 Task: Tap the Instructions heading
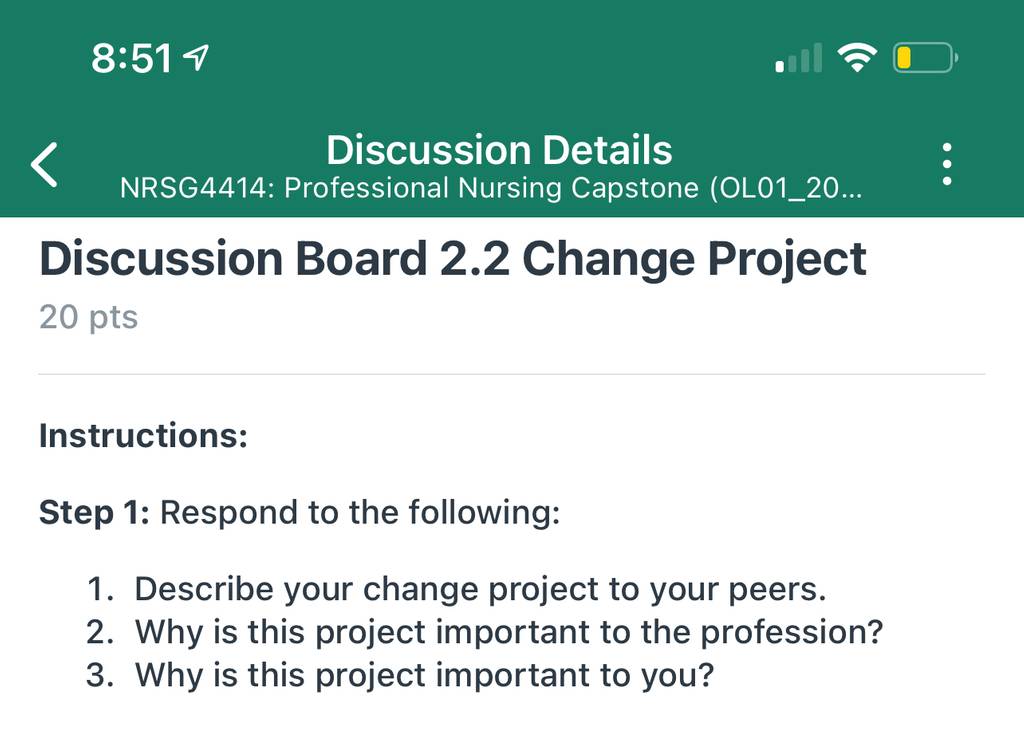(x=144, y=436)
